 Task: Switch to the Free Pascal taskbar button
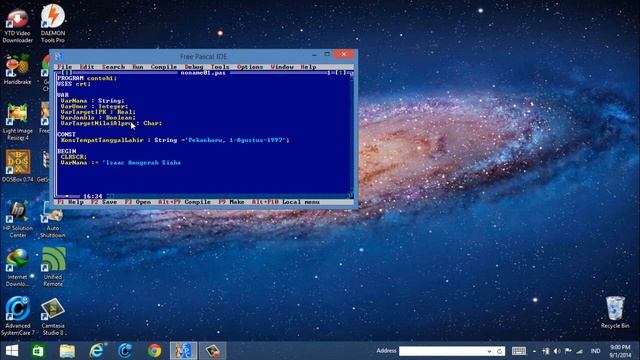click(x=184, y=351)
